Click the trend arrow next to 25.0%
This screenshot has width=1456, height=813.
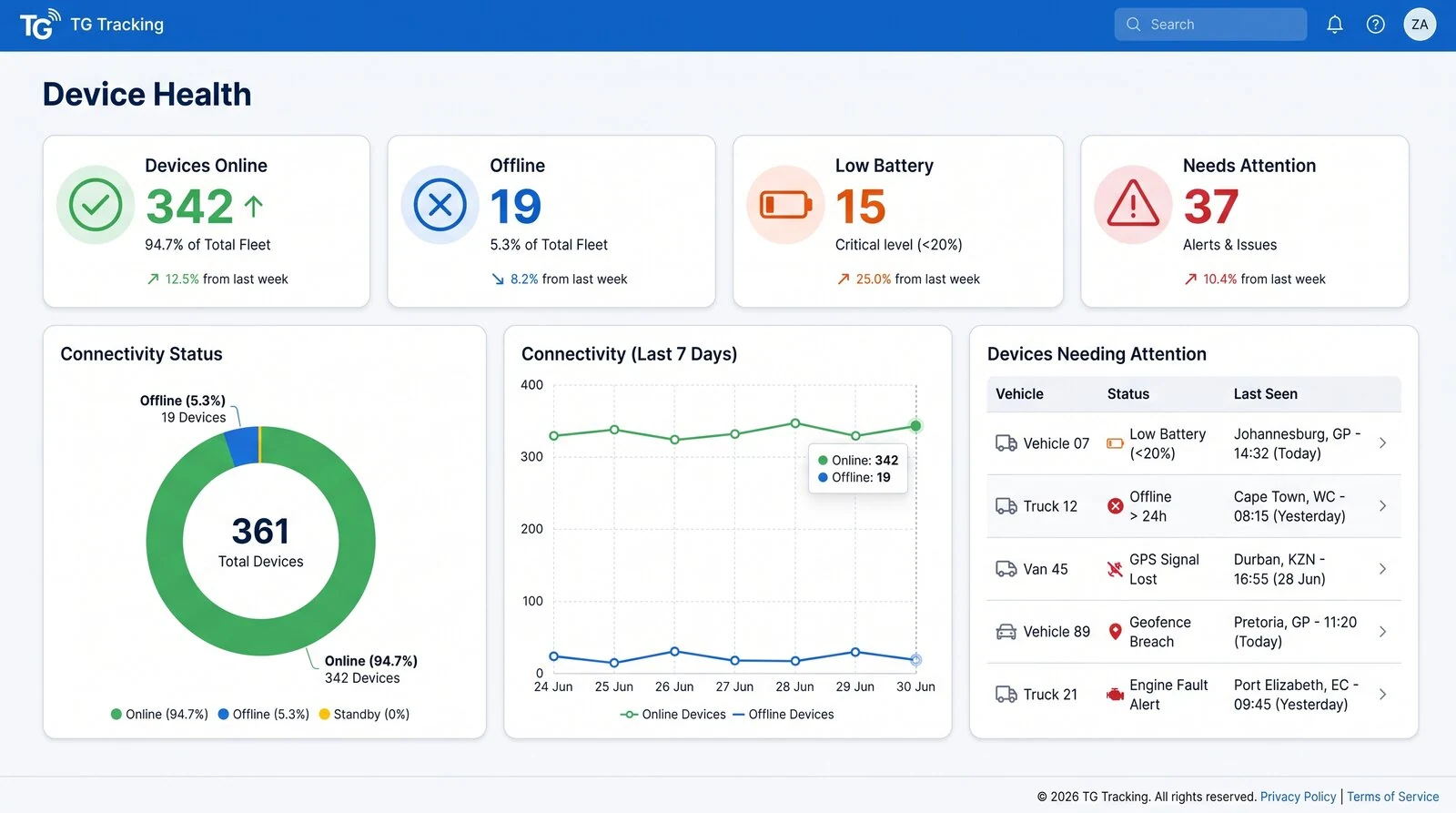(844, 279)
